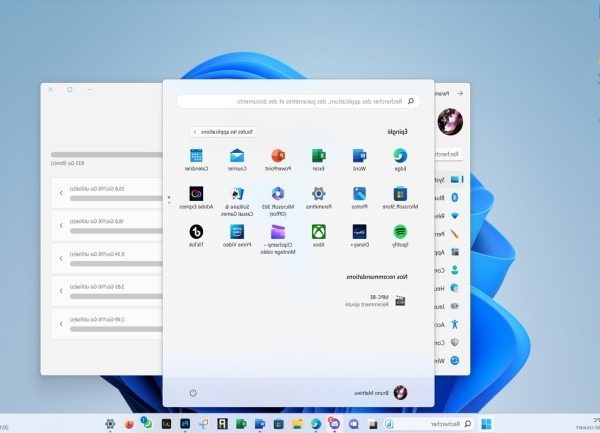The height and width of the screenshot is (433, 600).
Task: Click the Settings profile picture
Action: tap(450, 122)
